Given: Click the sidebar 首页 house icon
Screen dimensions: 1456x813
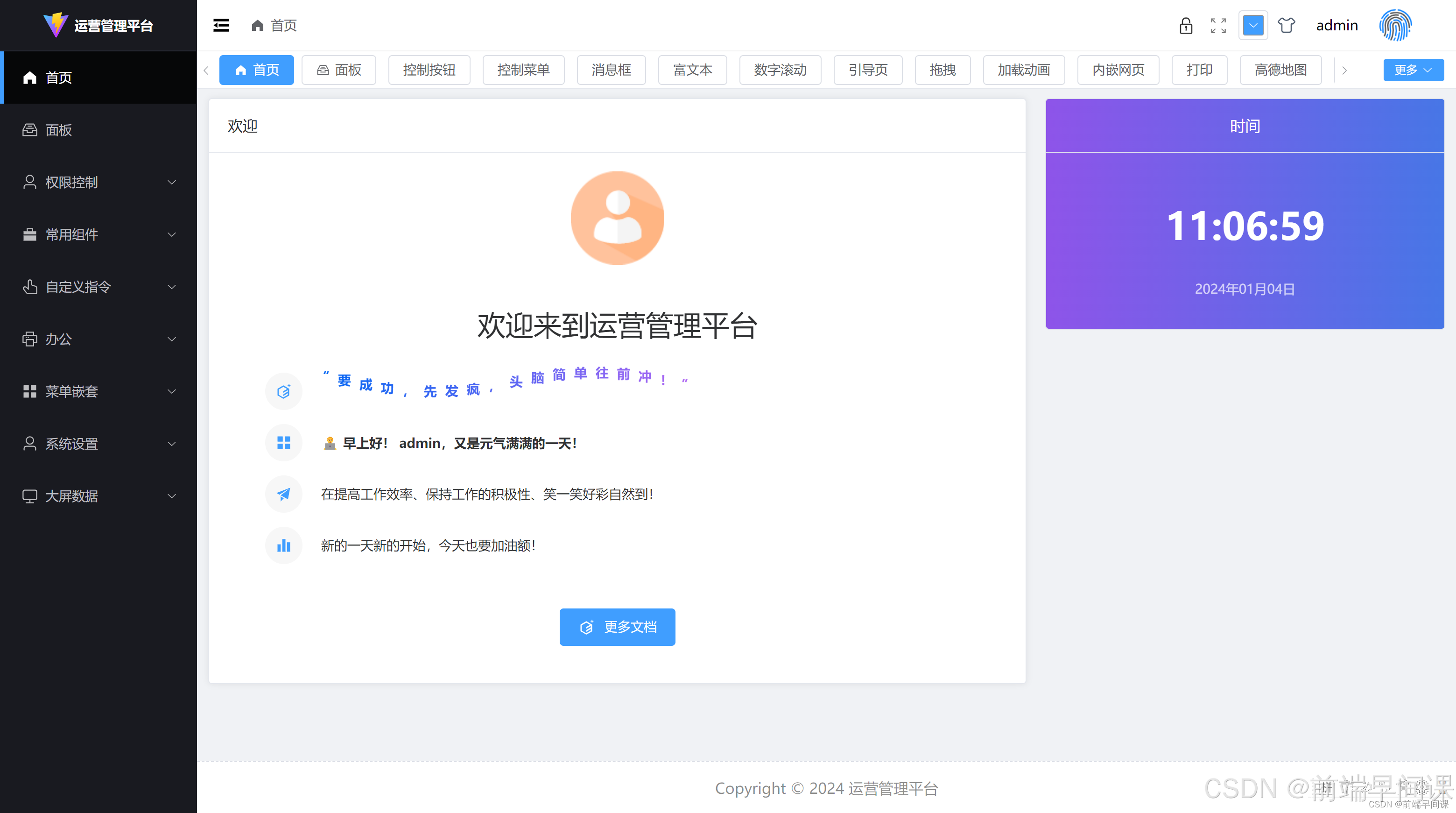Looking at the screenshot, I should coord(29,78).
